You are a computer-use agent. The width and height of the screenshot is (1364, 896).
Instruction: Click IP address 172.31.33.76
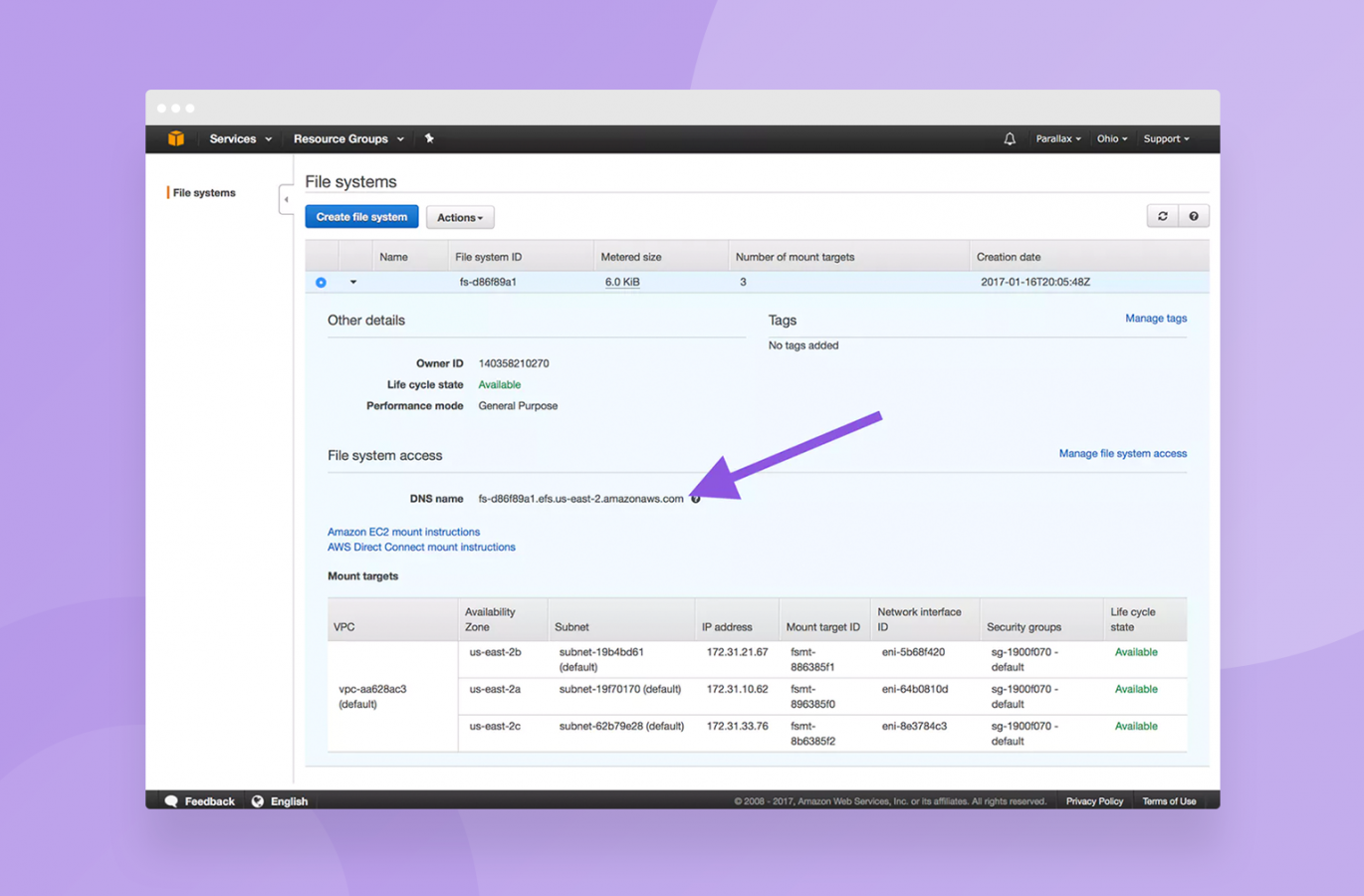tap(737, 727)
